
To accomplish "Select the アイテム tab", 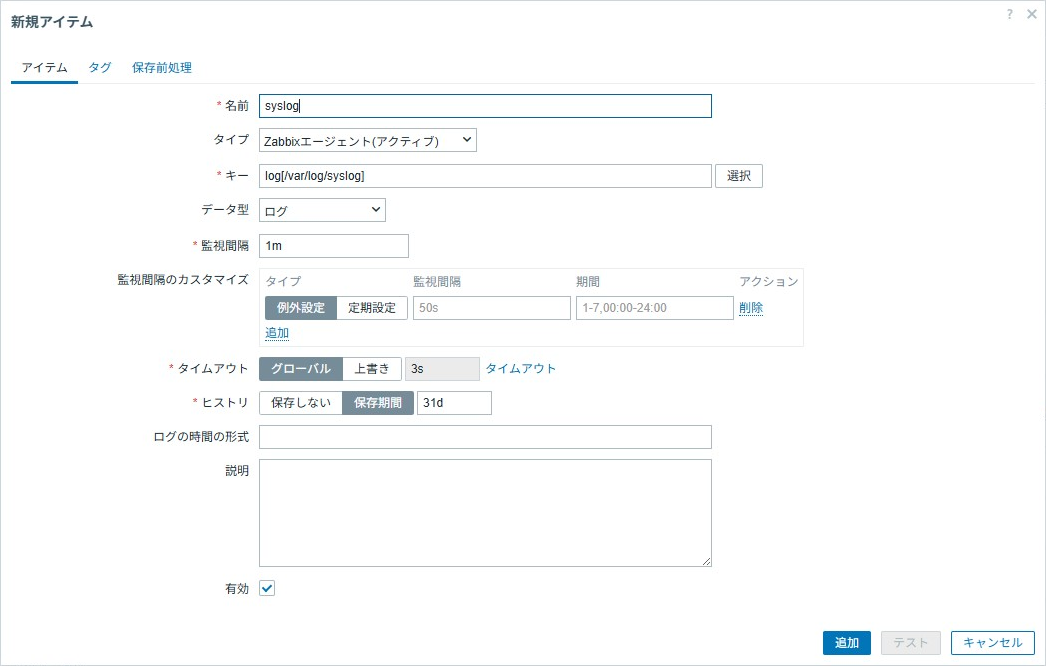I will tap(43, 67).
